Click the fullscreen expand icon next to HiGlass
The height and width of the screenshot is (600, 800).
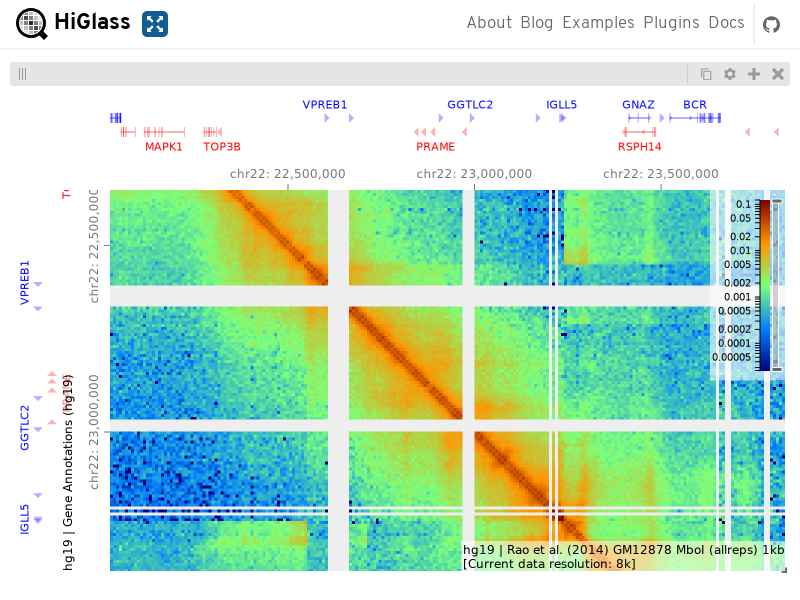click(155, 24)
